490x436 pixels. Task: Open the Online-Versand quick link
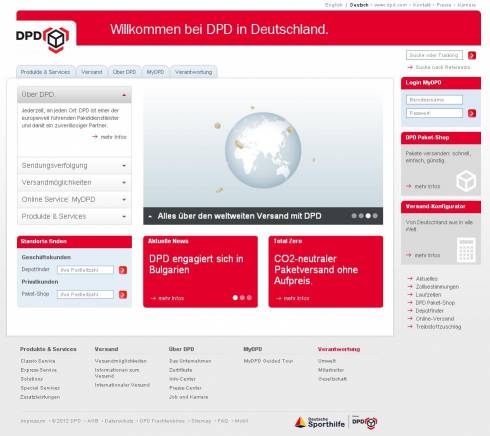tap(435, 319)
